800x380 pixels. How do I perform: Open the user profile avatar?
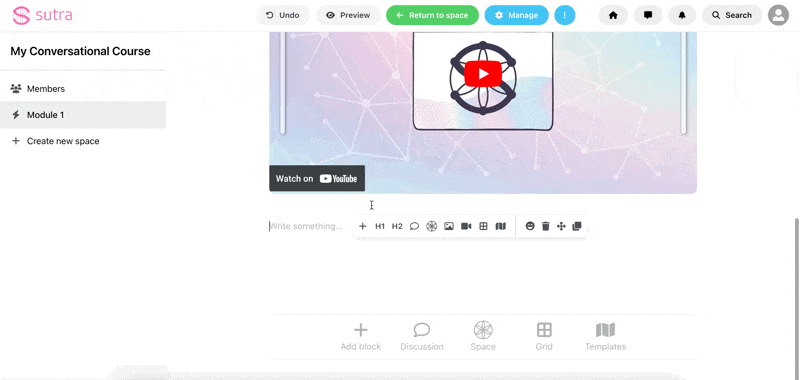click(778, 15)
